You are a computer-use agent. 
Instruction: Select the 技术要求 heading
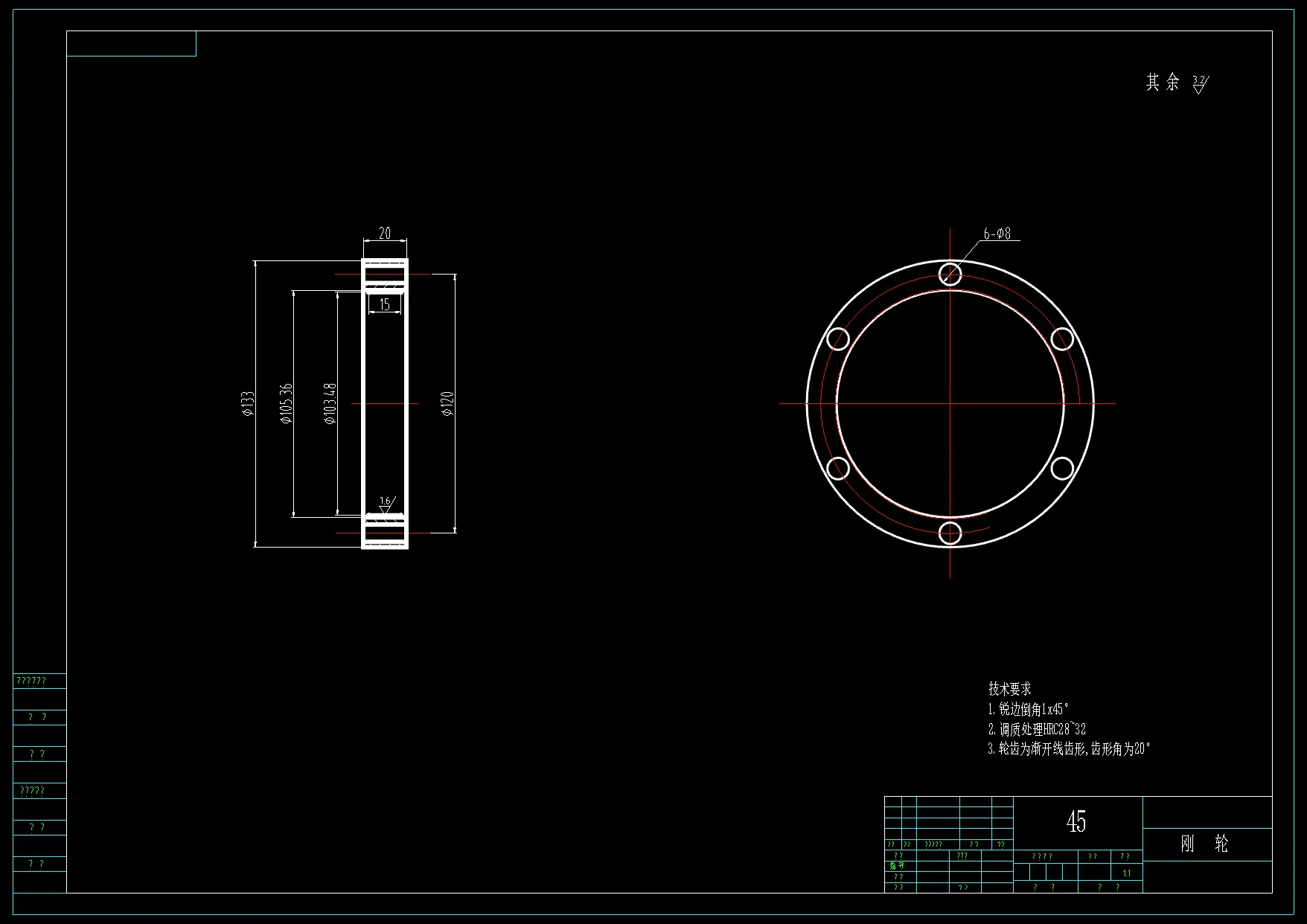(1010, 688)
